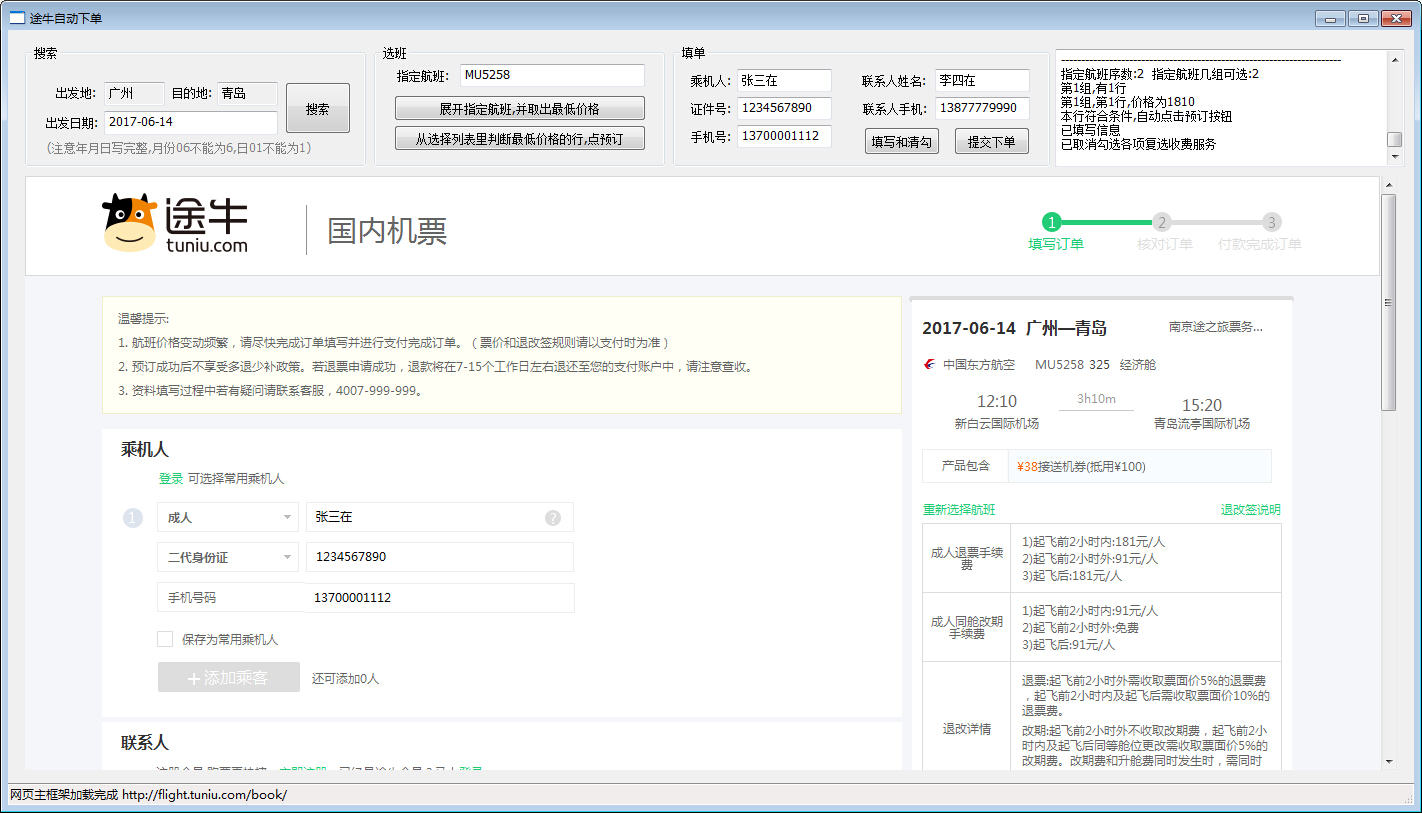The height and width of the screenshot is (813, 1422).
Task: Click the web page vertical scrollbar thumb
Action: tap(1388, 302)
